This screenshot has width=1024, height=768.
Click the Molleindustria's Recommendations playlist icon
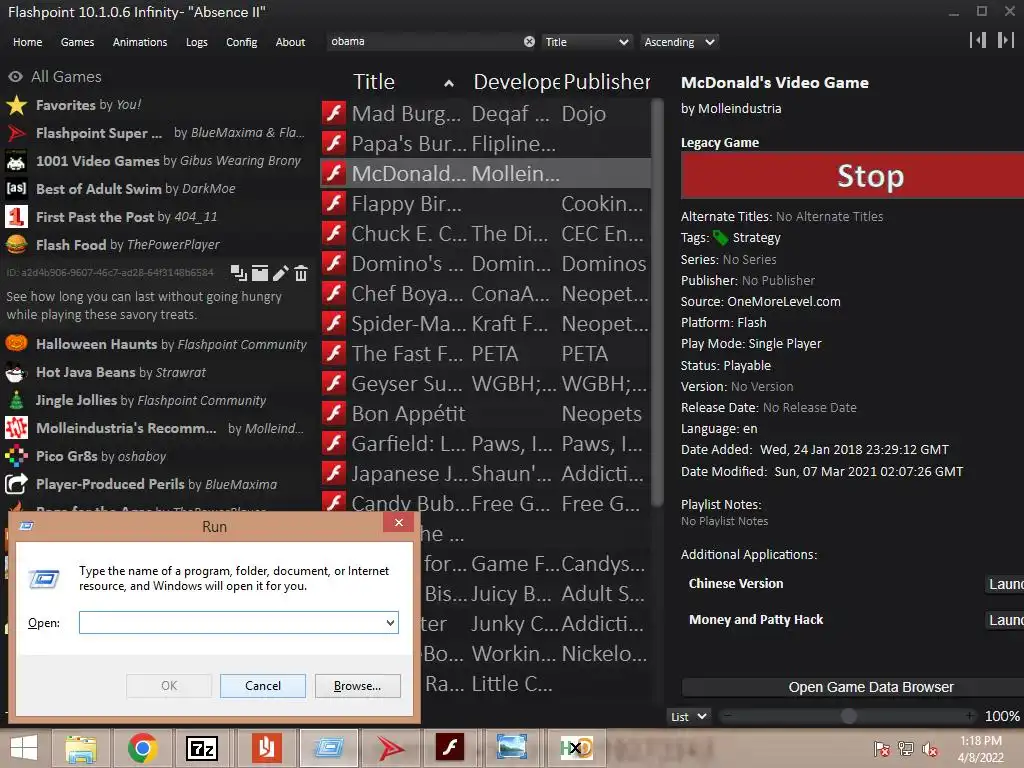pyautogui.click(x=16, y=428)
